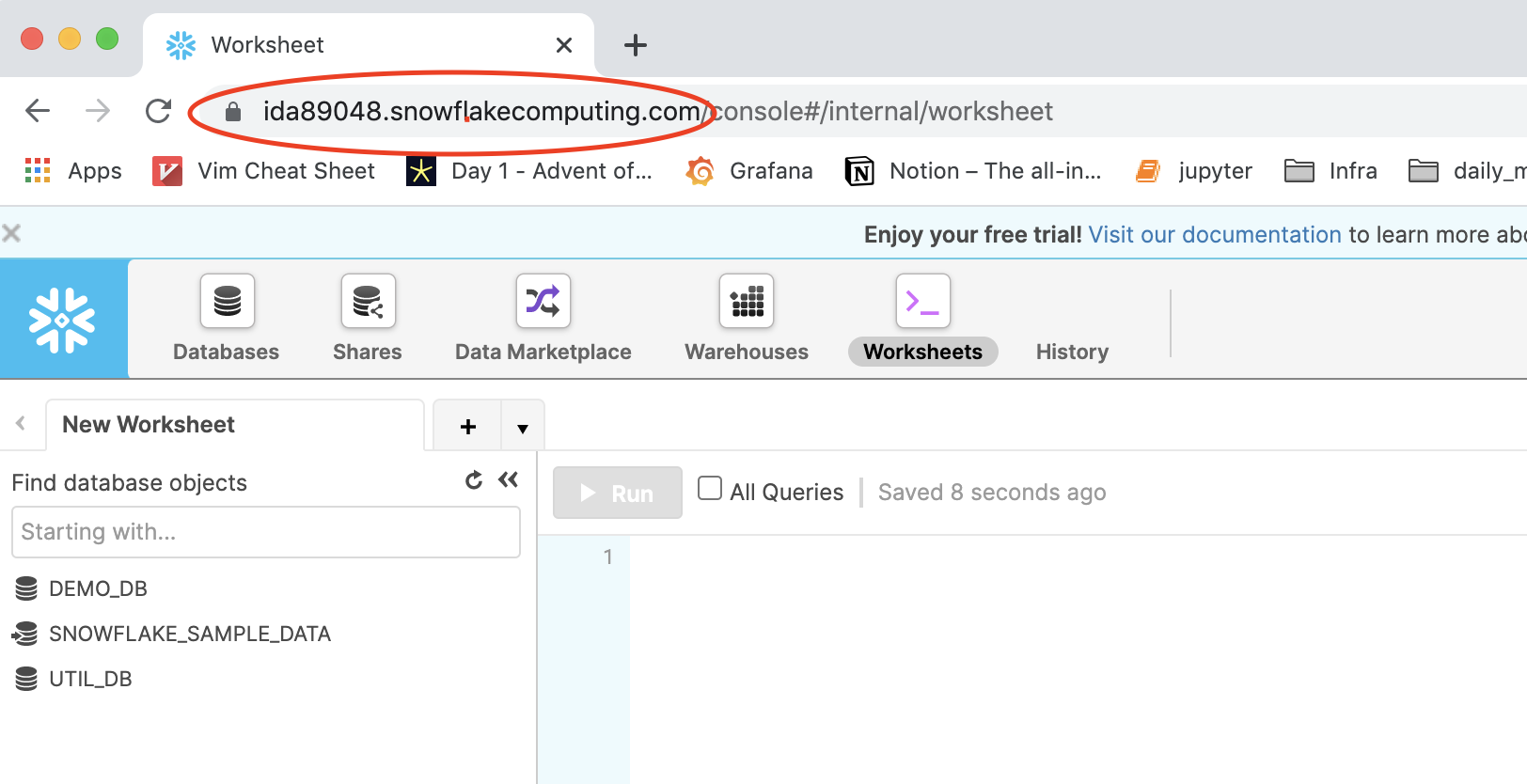The height and width of the screenshot is (784, 1527).
Task: Open the Apps bookmark grid
Action: (73, 171)
